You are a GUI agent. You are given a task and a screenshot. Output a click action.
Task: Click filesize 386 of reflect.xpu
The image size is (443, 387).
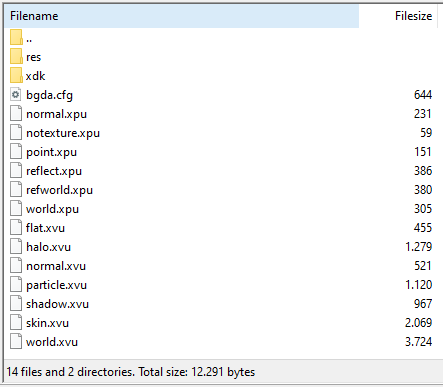423,171
